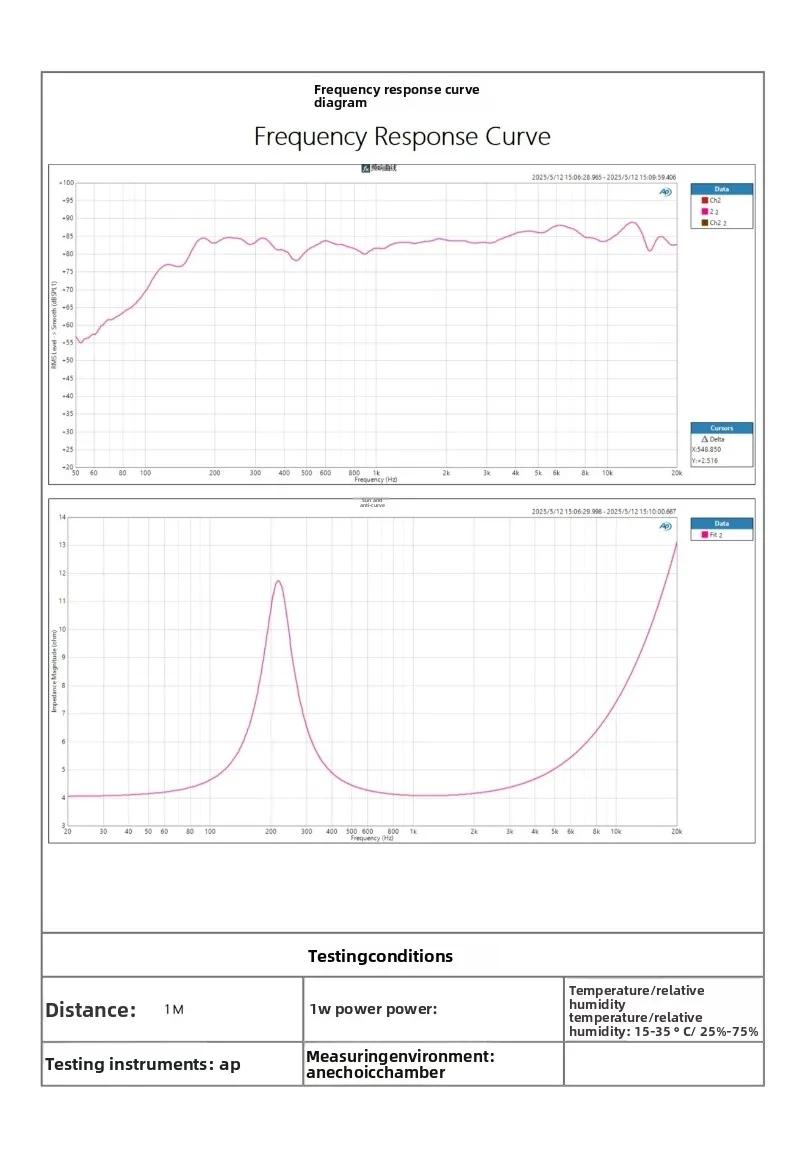Click the AP logo in impedance graph
The height and width of the screenshot is (1171, 800).
point(666,527)
